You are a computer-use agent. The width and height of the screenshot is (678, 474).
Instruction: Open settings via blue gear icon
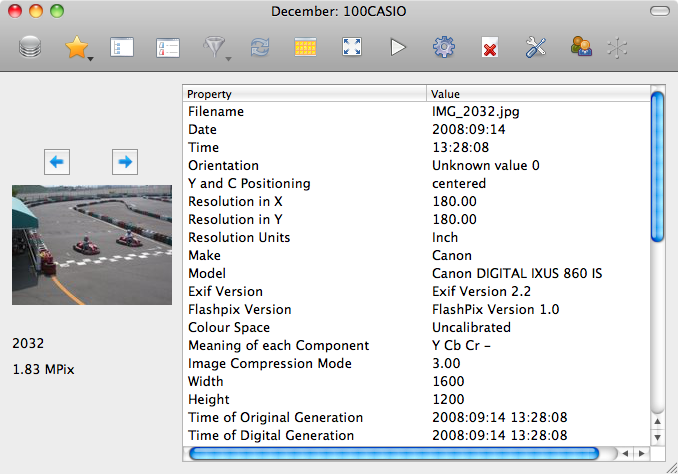(443, 47)
